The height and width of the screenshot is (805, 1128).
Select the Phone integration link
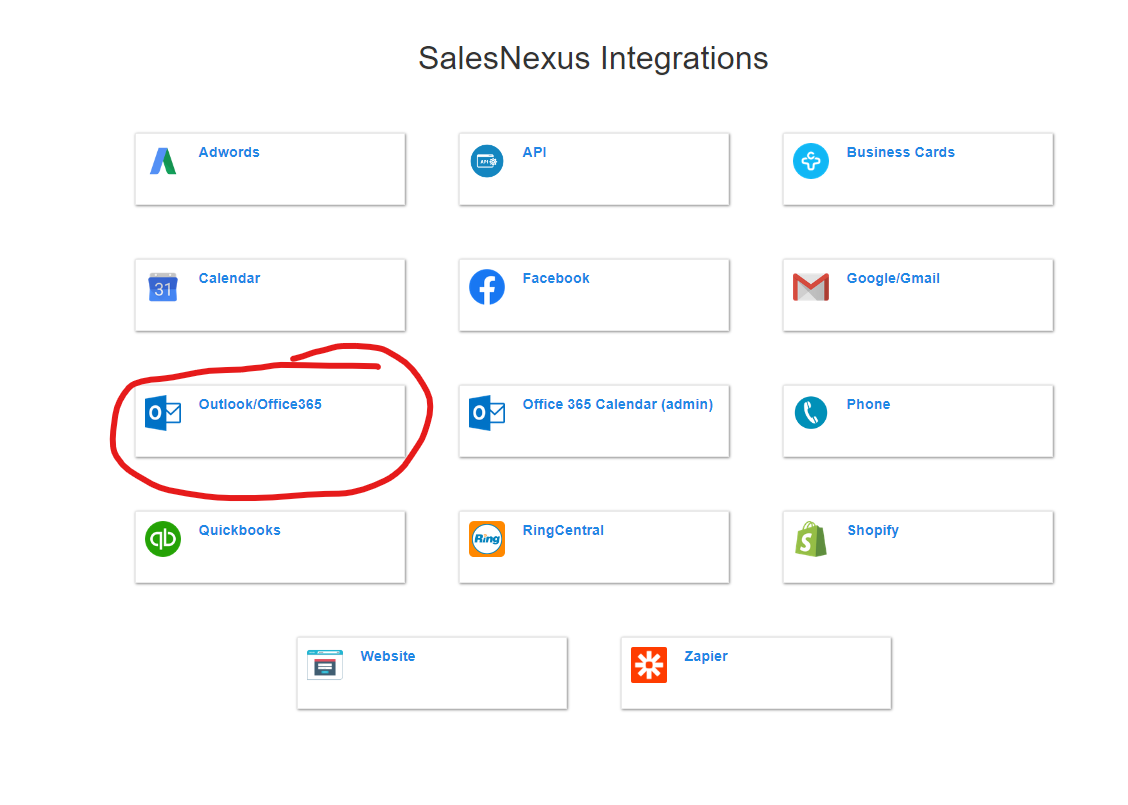coord(868,404)
